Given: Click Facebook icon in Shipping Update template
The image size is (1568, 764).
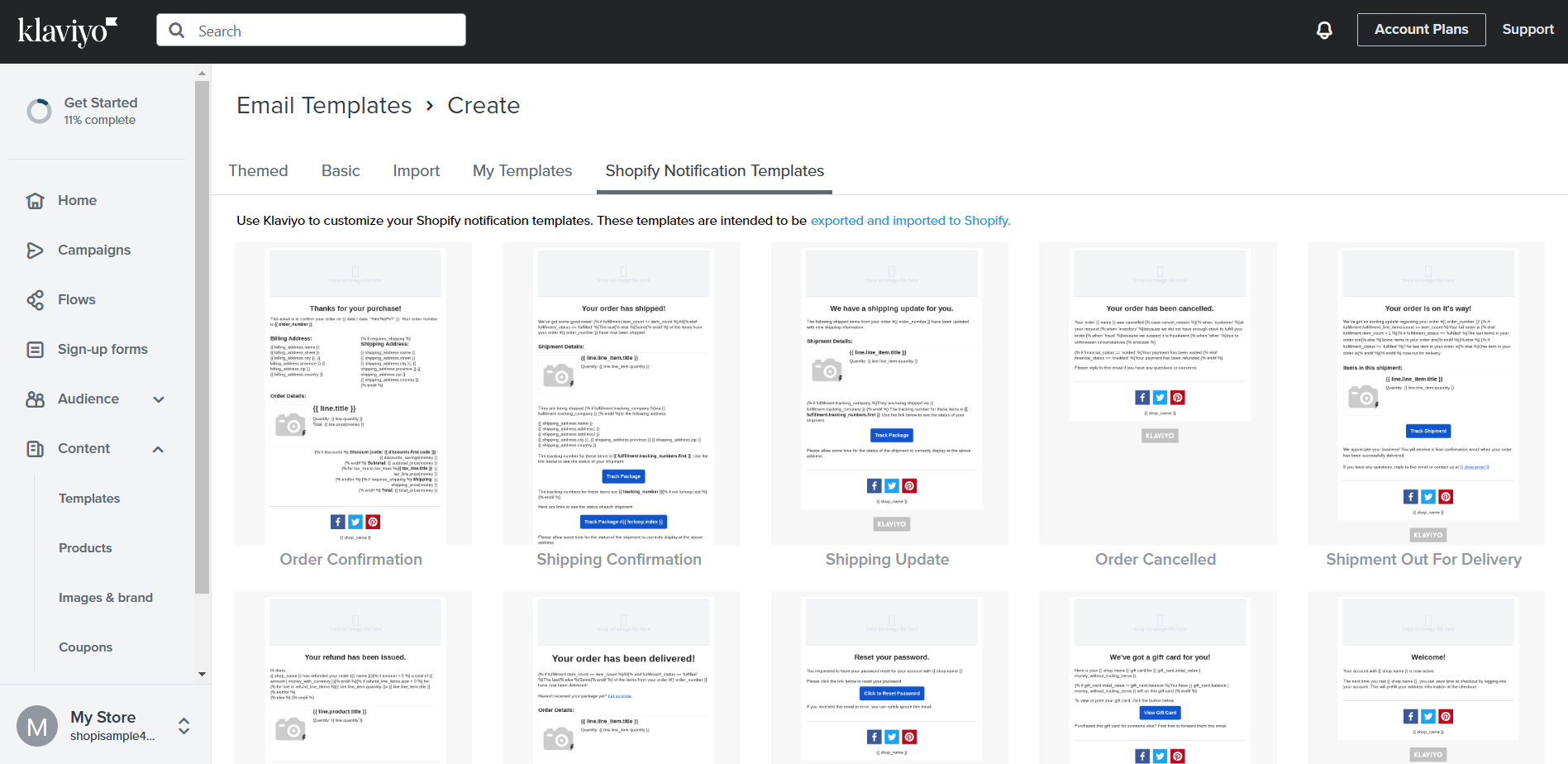Looking at the screenshot, I should coord(875,486).
